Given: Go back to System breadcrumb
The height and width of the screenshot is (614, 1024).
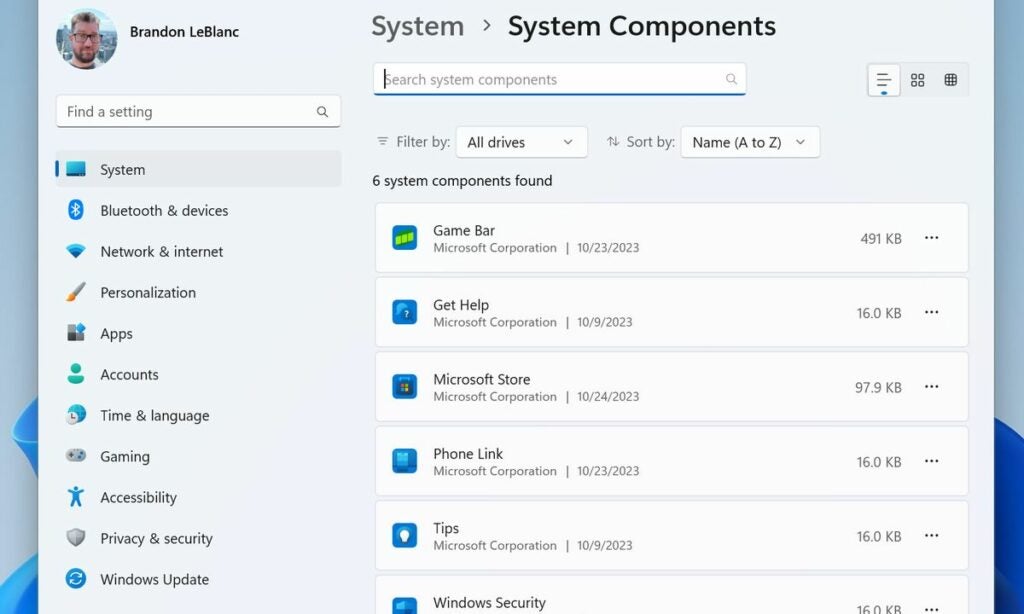Looking at the screenshot, I should 417,27.
